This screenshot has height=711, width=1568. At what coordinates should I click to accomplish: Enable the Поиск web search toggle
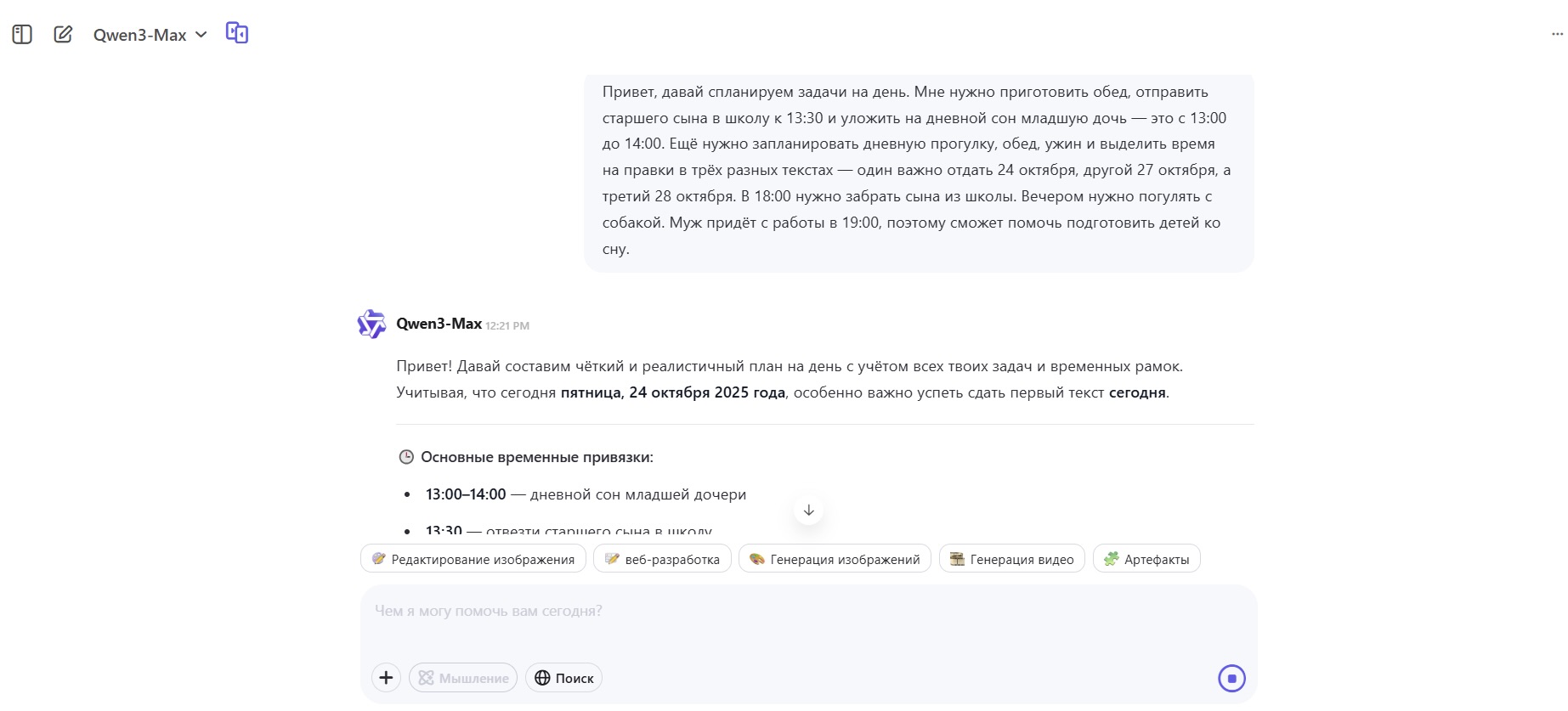point(564,678)
